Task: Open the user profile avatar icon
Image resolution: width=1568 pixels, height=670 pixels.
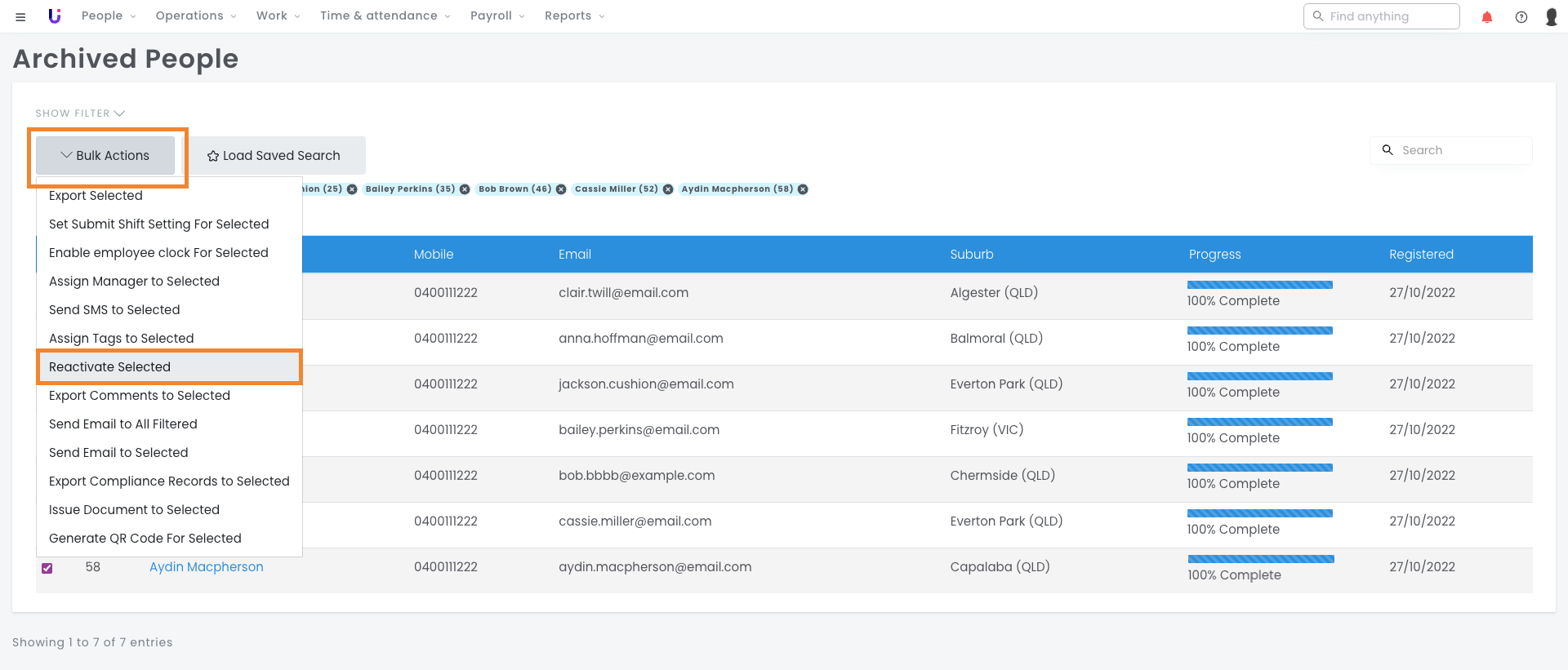Action: click(1551, 17)
